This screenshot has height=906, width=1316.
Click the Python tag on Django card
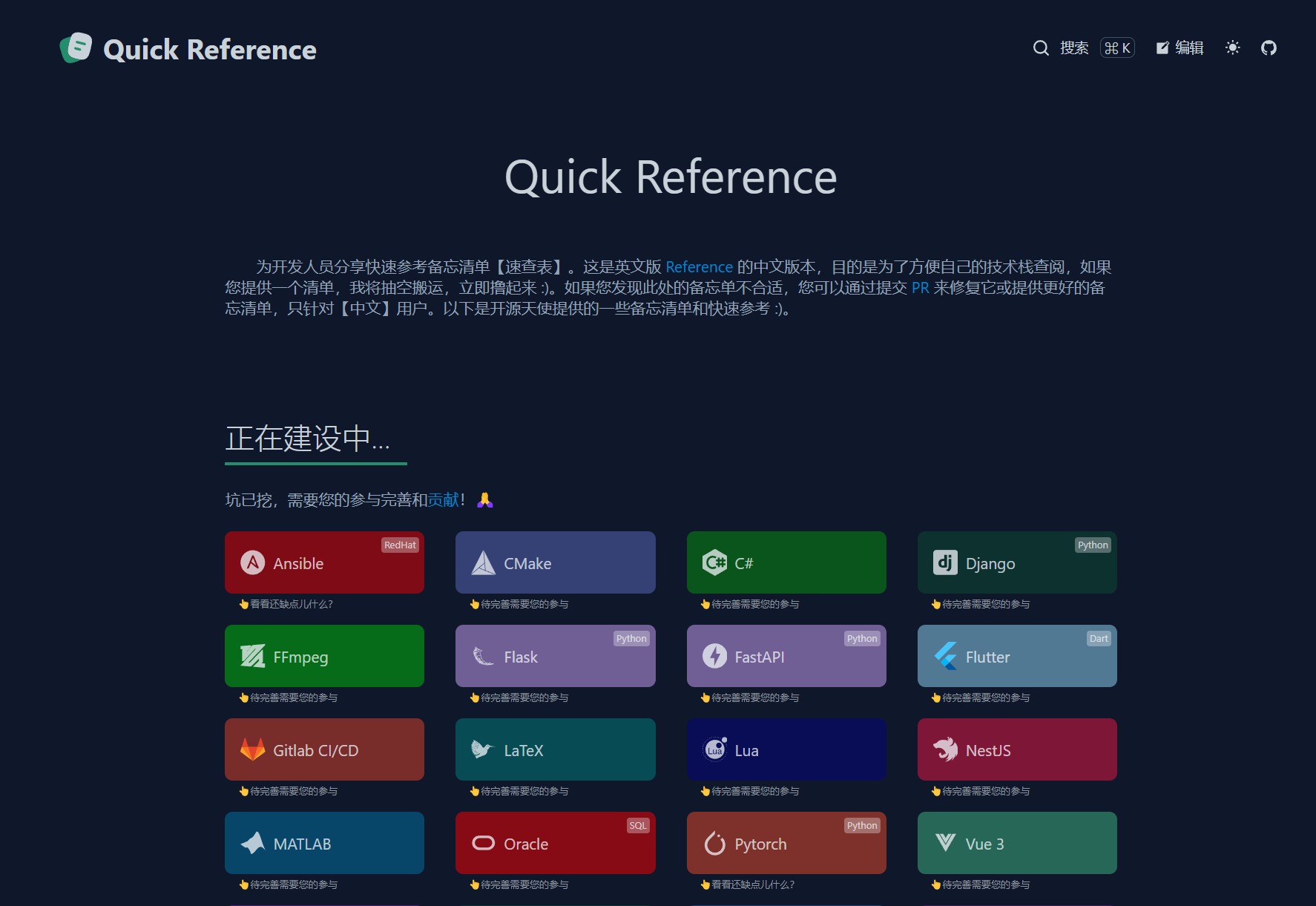pyautogui.click(x=1093, y=545)
